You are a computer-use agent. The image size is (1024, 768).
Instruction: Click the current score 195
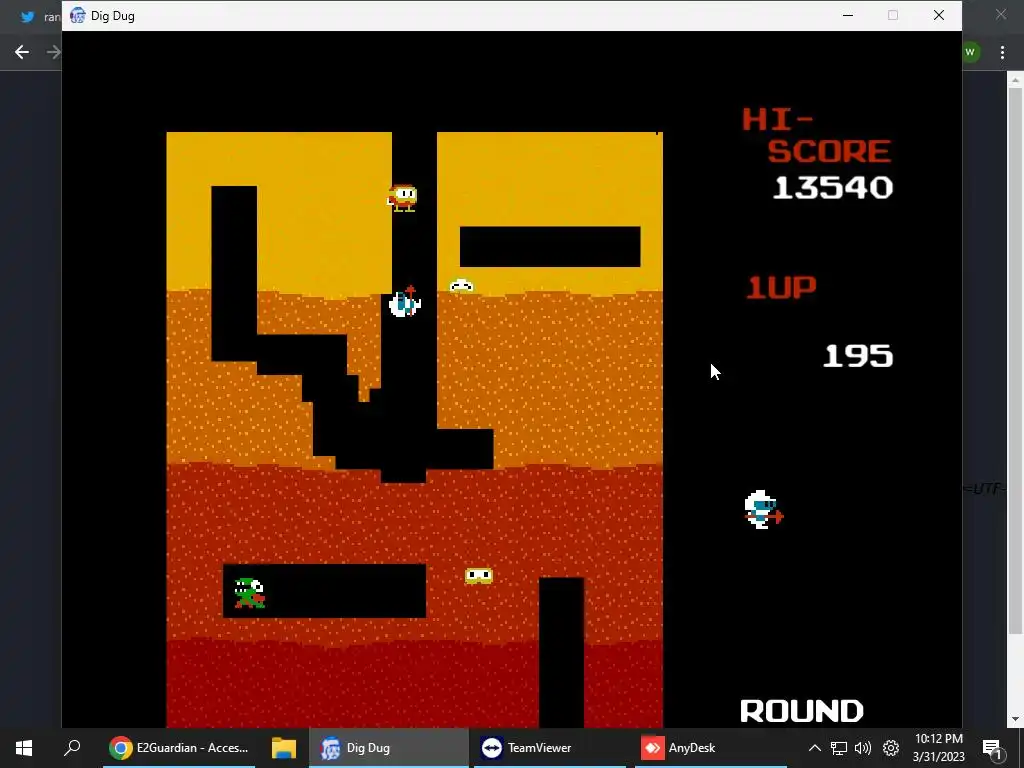coord(858,356)
